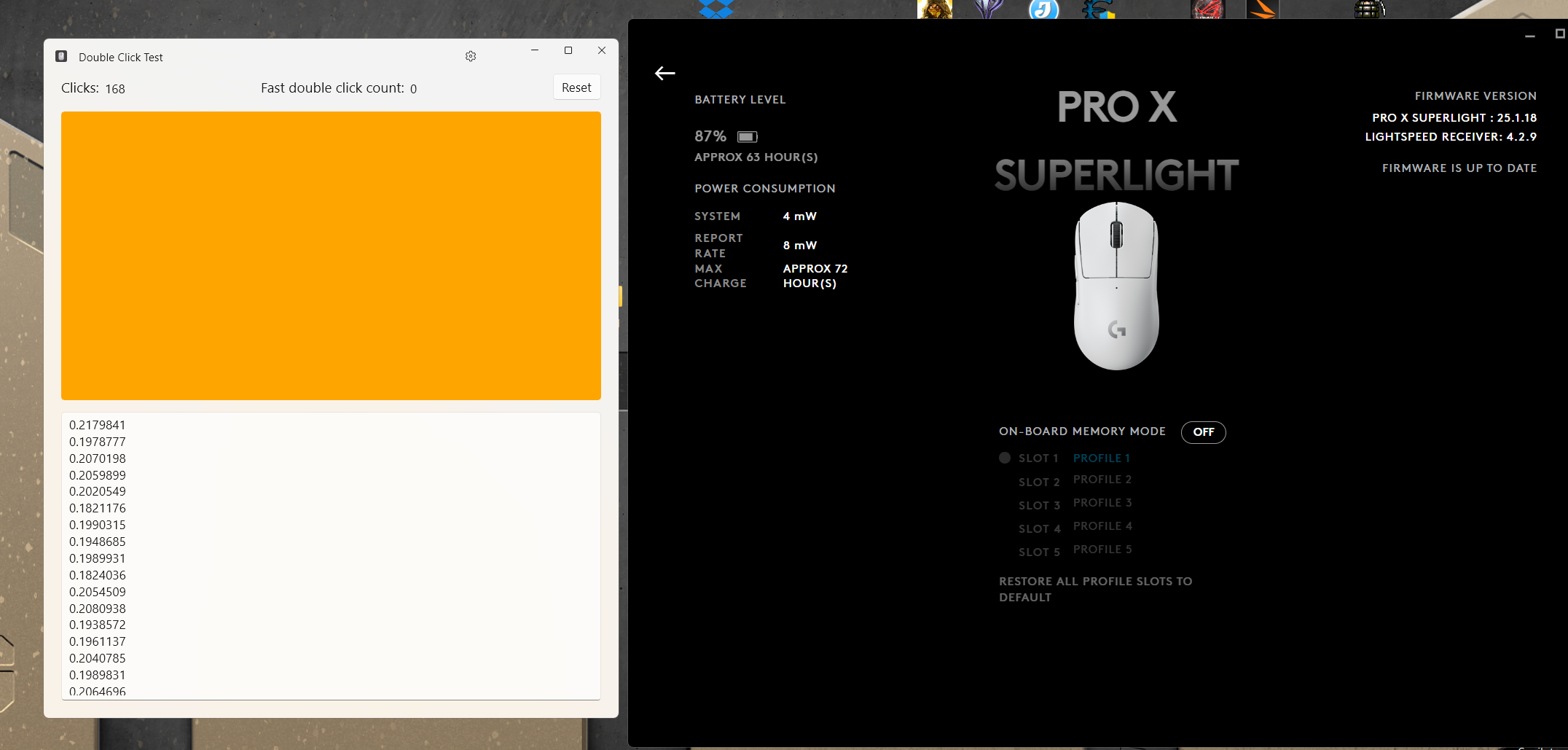The width and height of the screenshot is (1568, 750).
Task: Pick PROFILE 4 entry
Action: click(1102, 526)
